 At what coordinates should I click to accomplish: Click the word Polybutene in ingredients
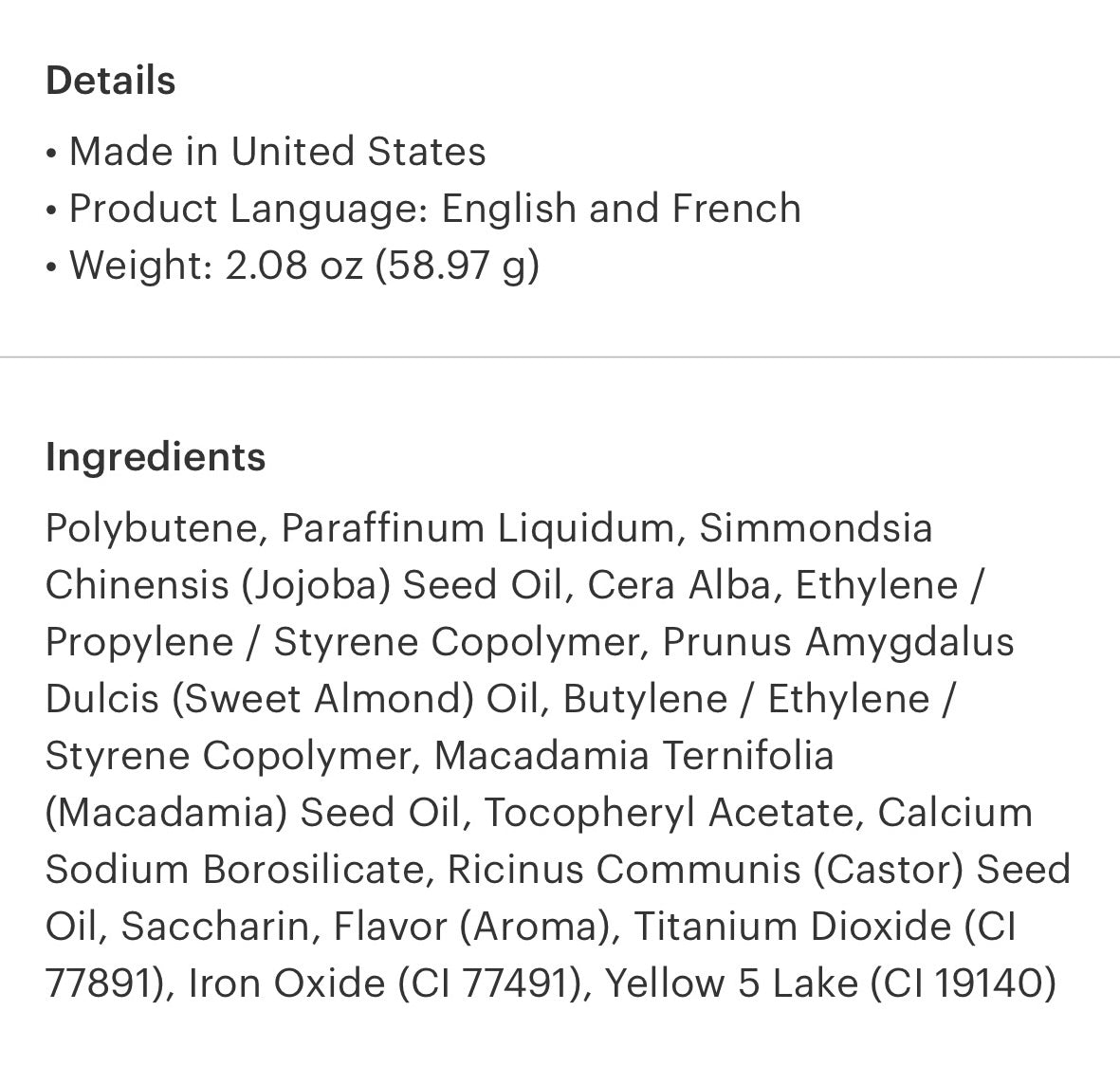pos(152,528)
